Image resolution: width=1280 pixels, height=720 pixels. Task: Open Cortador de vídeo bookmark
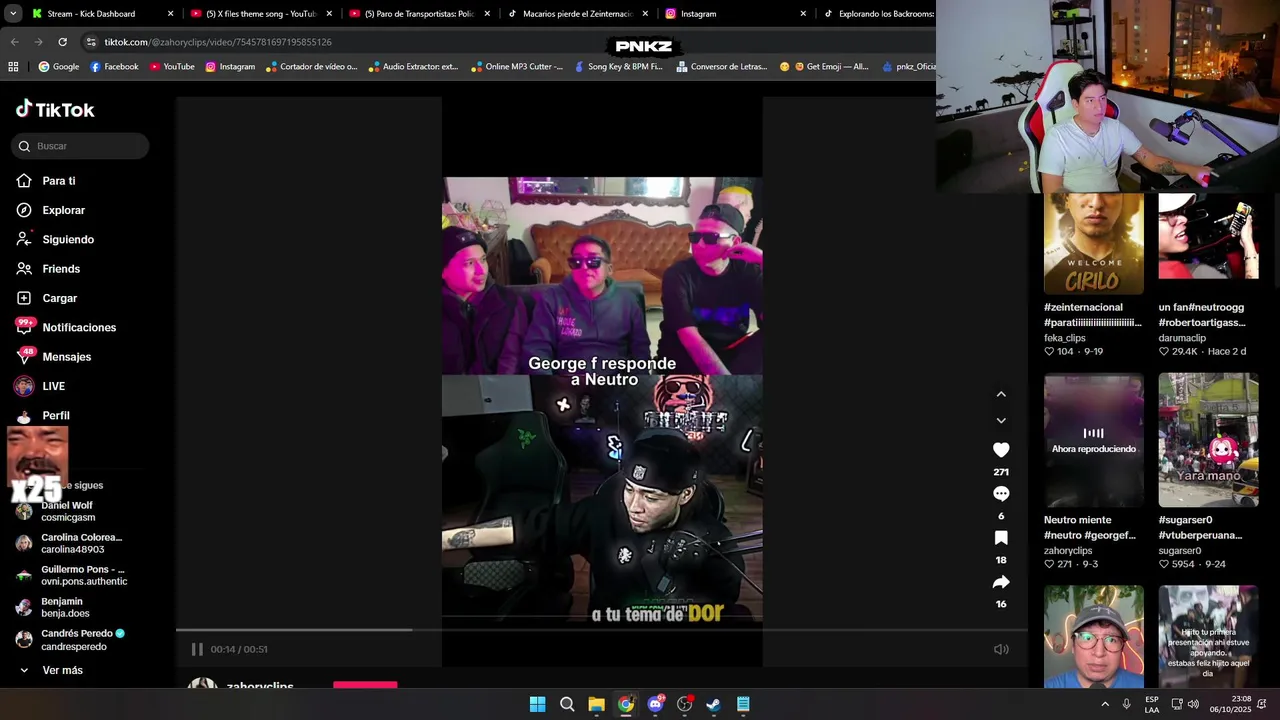(x=311, y=67)
